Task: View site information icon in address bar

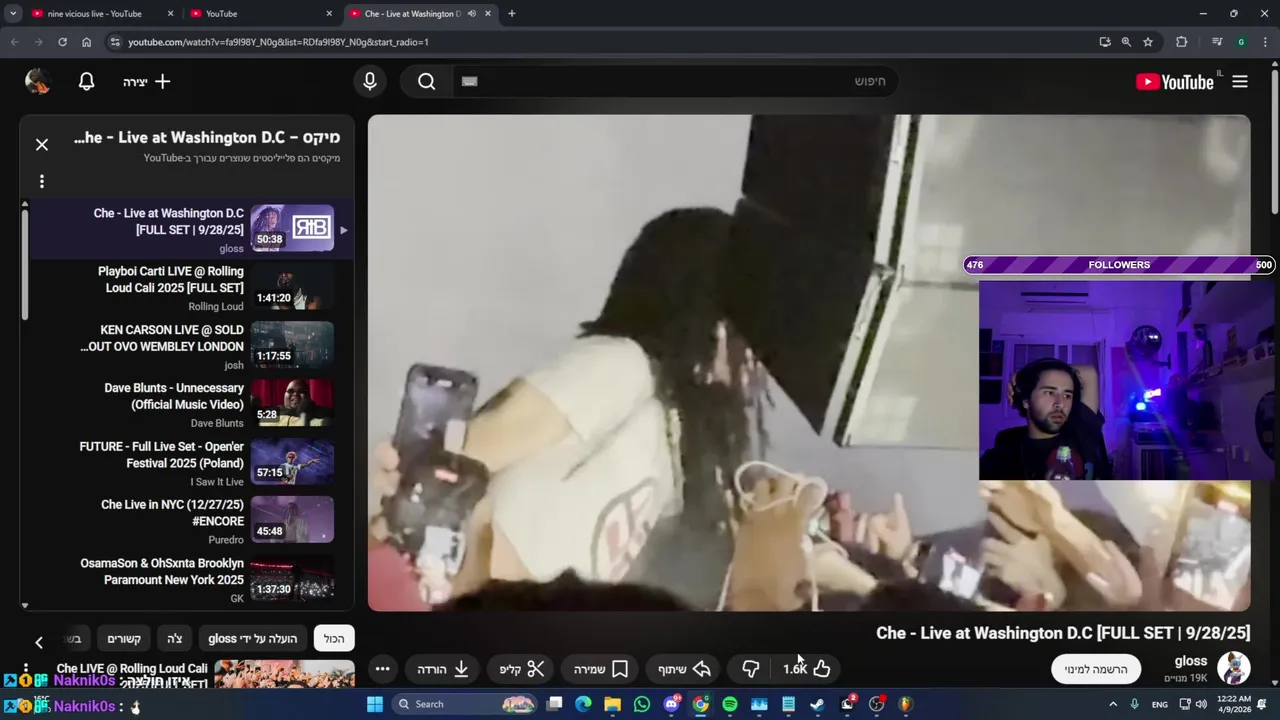Action: [115, 42]
